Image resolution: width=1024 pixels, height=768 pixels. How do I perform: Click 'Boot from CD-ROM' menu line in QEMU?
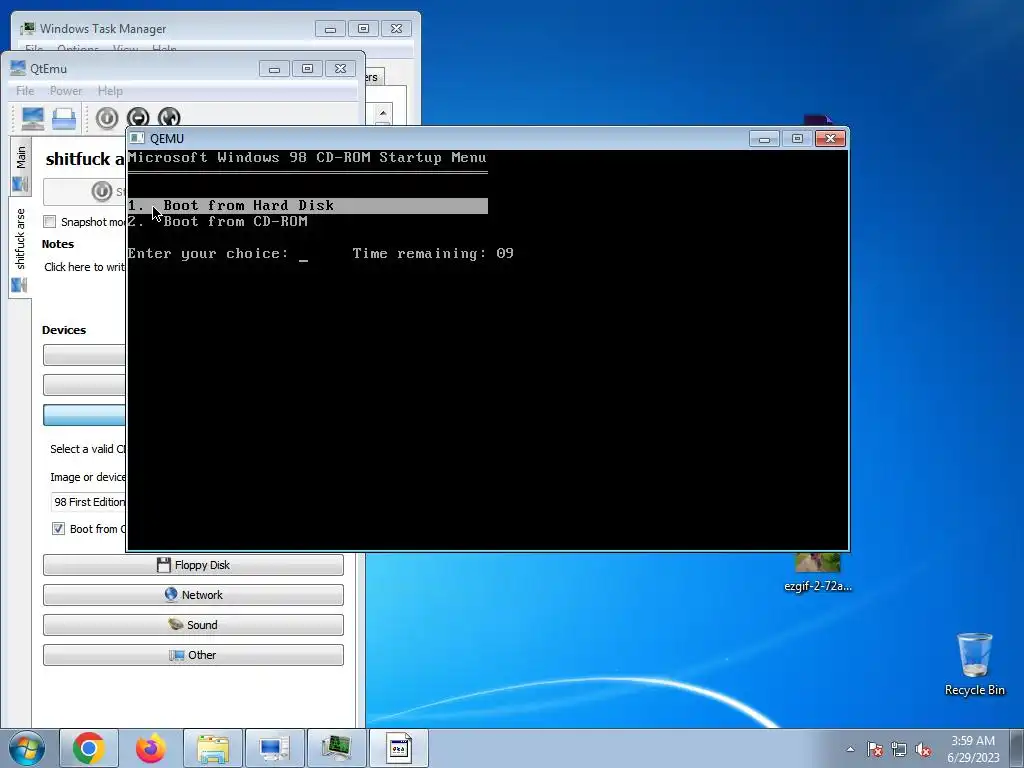click(217, 221)
